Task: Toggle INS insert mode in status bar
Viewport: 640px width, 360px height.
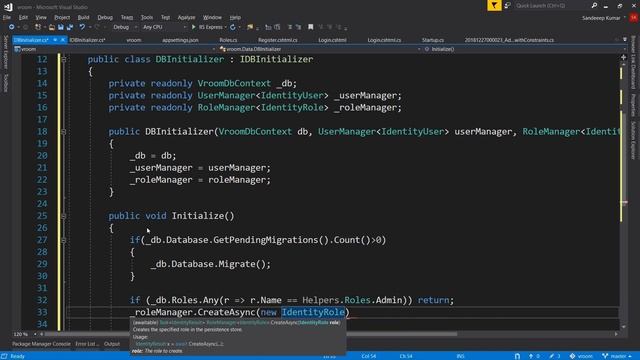Action: click(x=460, y=356)
